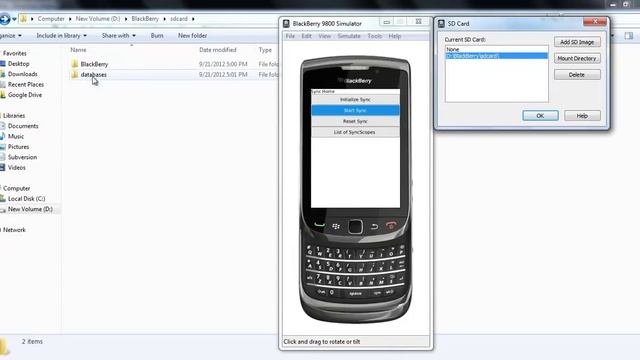640x360 pixels.
Task: Open Include in library dropdown
Action: pyautogui.click(x=61, y=36)
